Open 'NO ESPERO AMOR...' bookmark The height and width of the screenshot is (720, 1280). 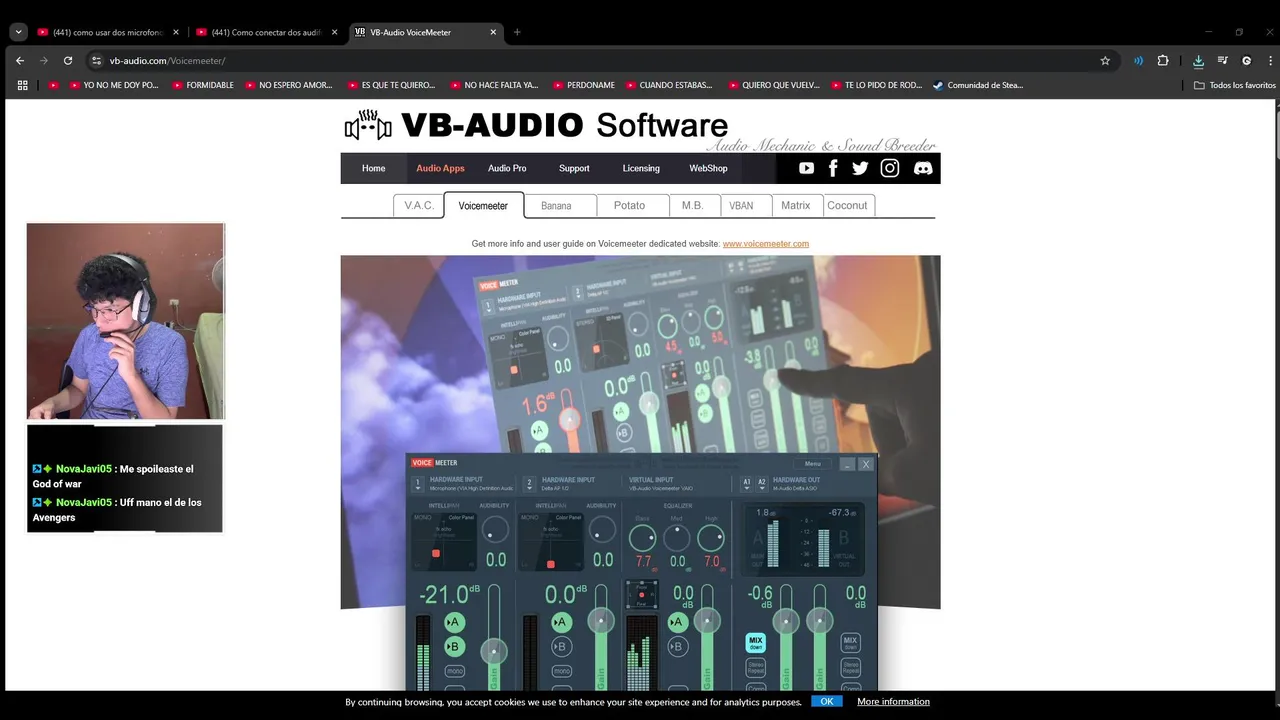[x=288, y=85]
